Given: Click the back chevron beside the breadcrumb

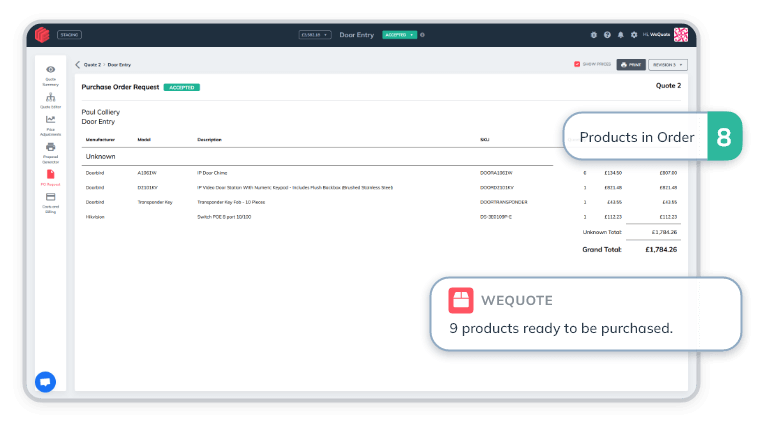Looking at the screenshot, I should tap(78, 64).
